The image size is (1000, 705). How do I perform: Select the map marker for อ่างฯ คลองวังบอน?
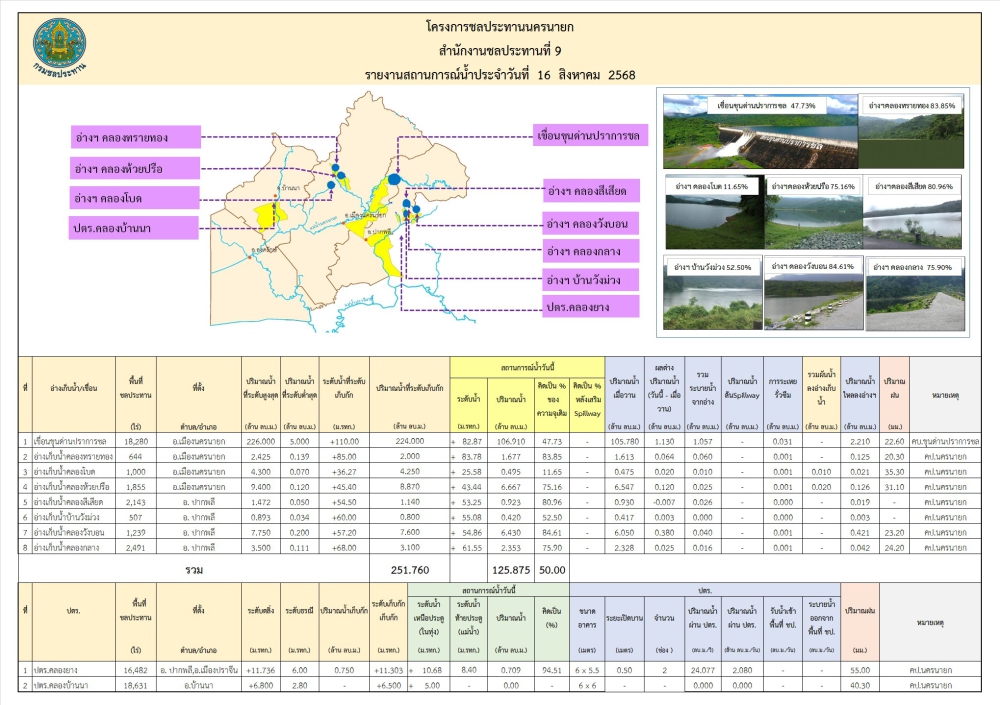(417, 209)
